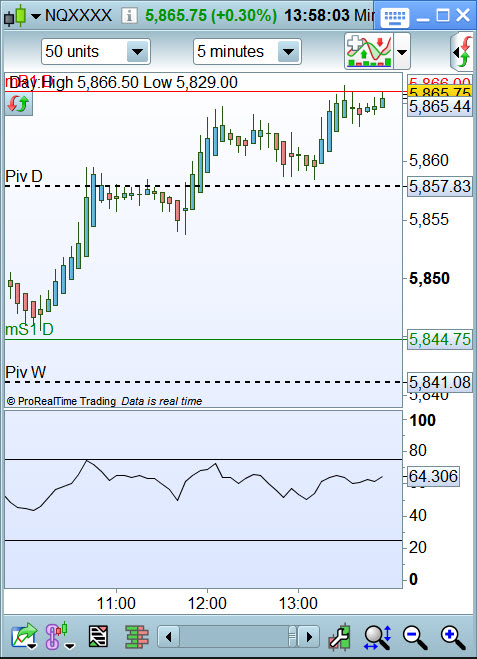The height and width of the screenshot is (659, 477).
Task: Open the keyboard icon in the title bar
Action: (x=395, y=17)
